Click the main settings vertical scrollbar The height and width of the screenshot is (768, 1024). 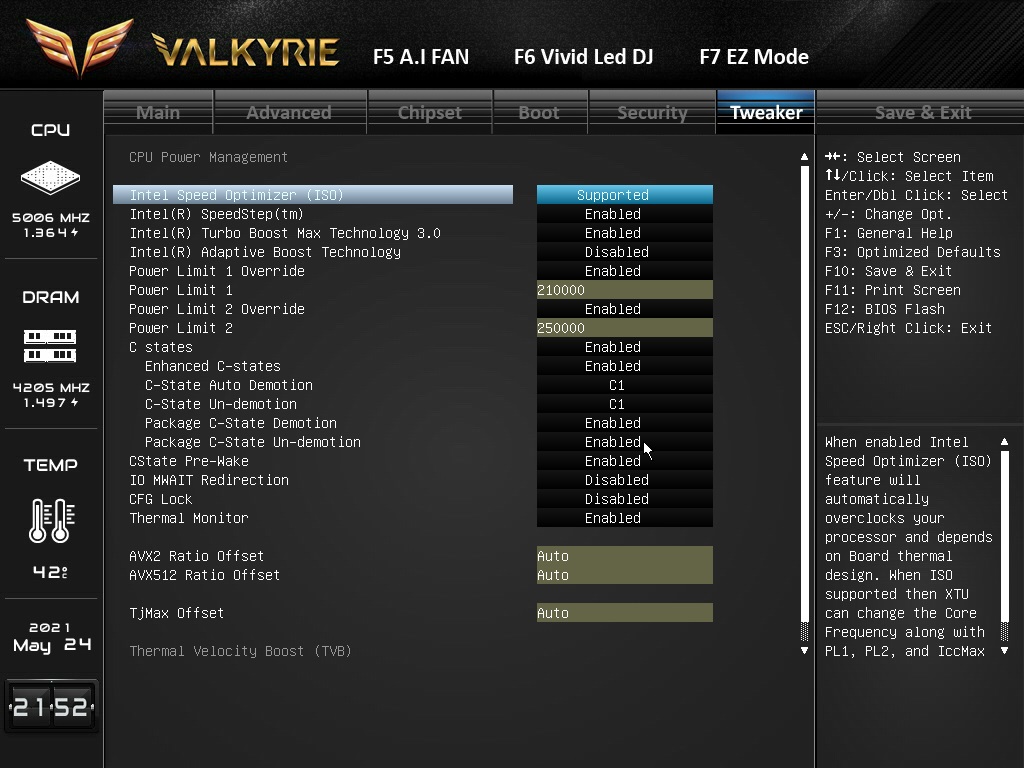coord(804,400)
